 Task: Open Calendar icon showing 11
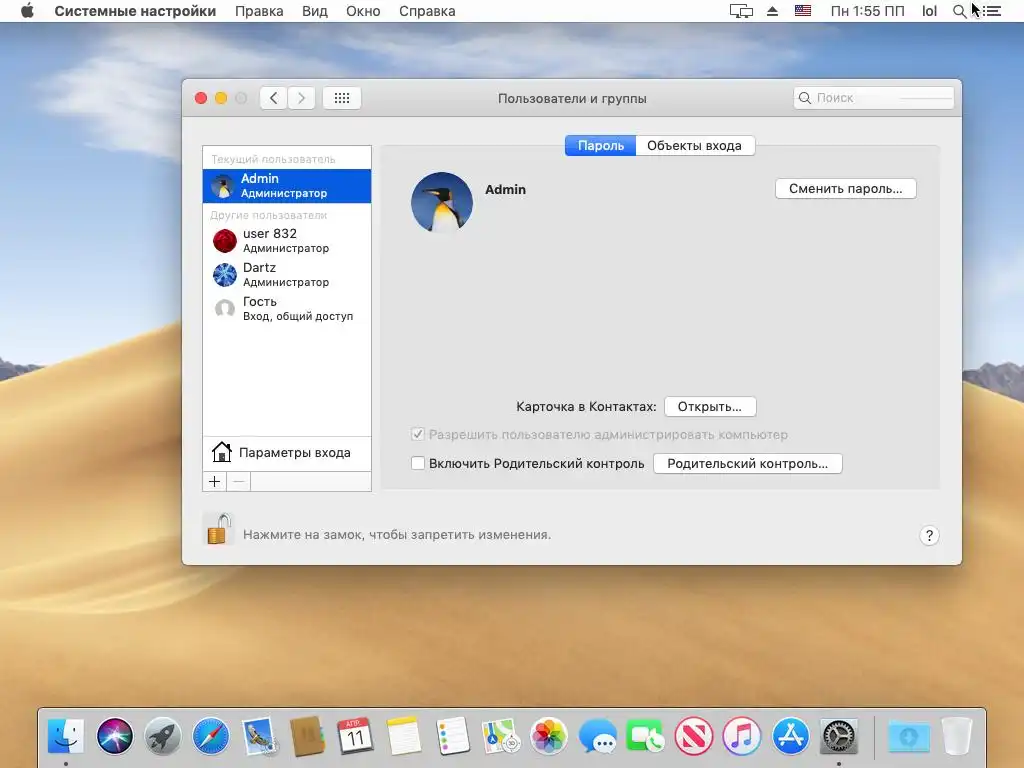coord(355,736)
